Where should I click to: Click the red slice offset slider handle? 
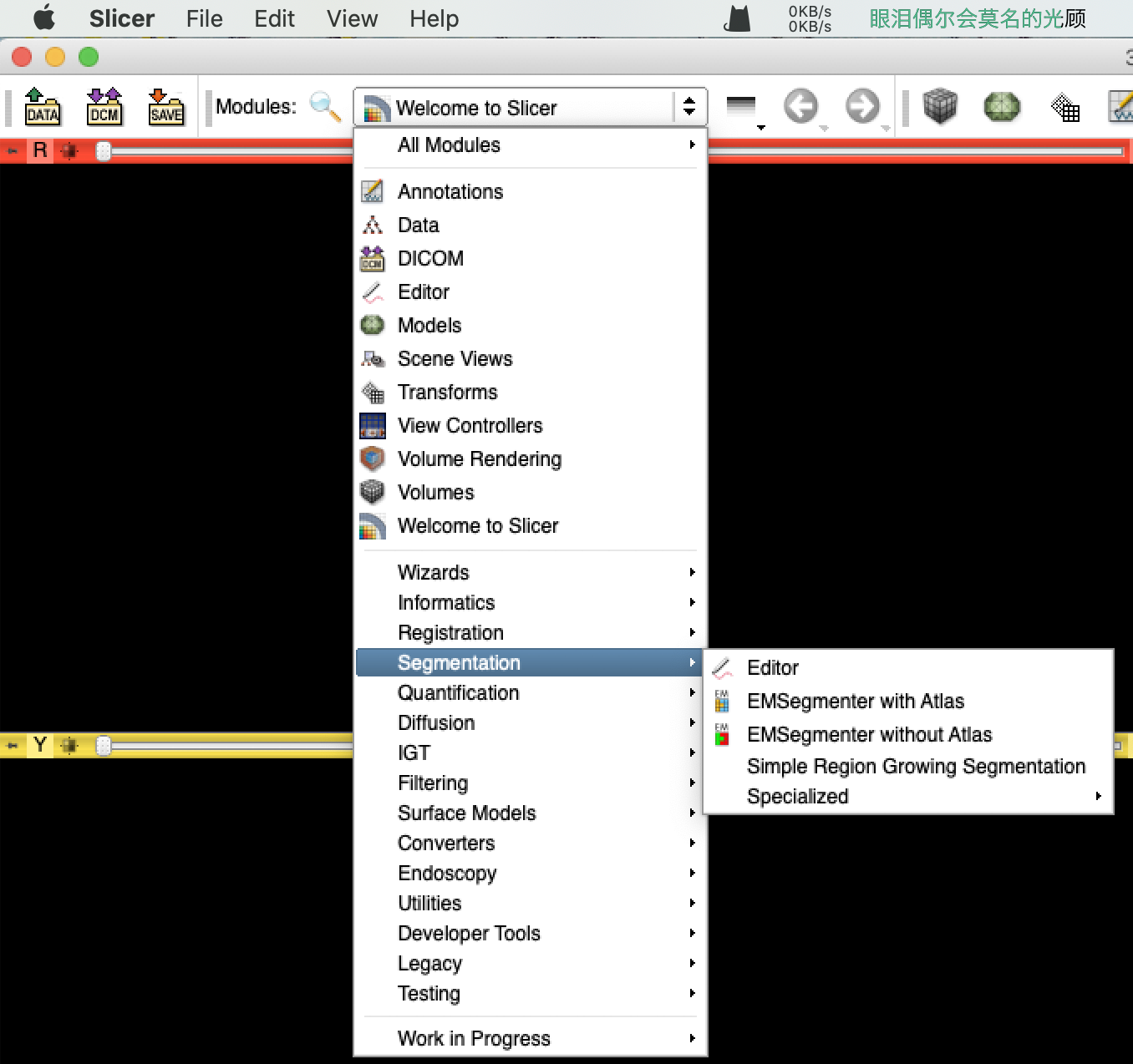104,150
